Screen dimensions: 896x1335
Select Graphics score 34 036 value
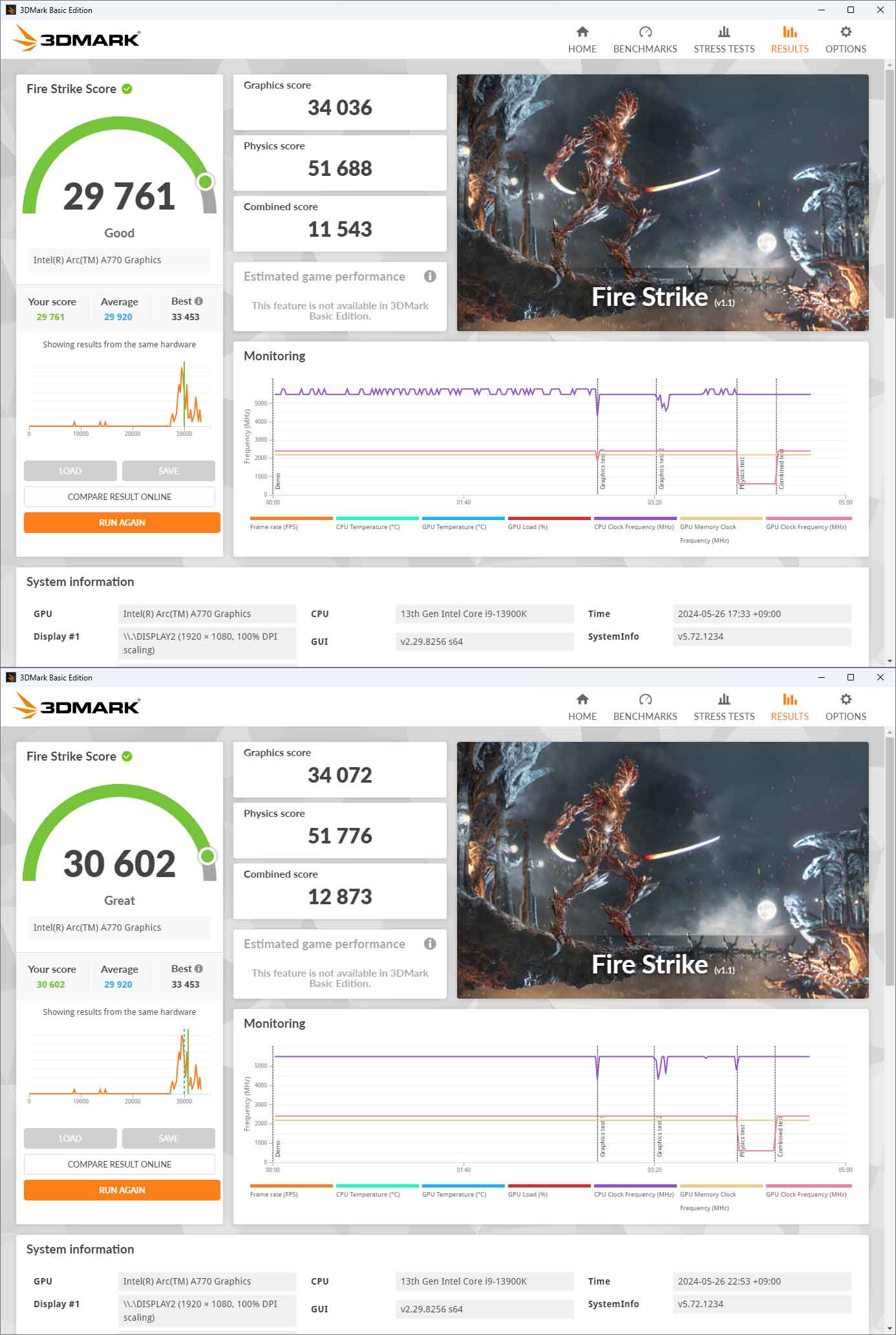pyautogui.click(x=340, y=107)
